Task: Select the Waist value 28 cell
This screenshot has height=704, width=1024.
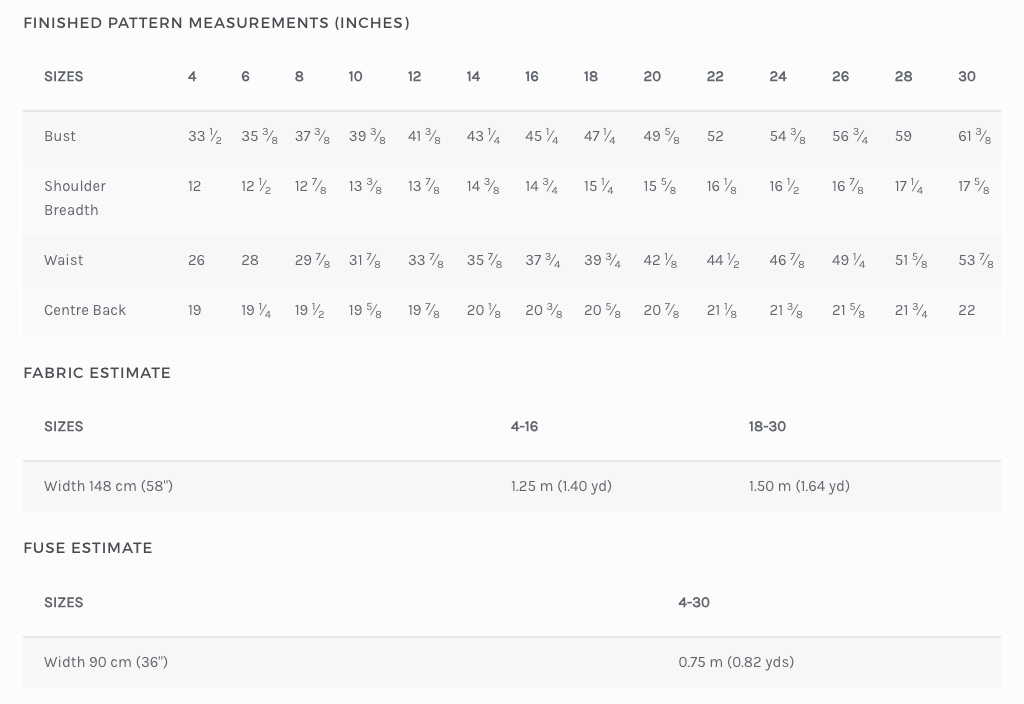Action: tap(250, 260)
